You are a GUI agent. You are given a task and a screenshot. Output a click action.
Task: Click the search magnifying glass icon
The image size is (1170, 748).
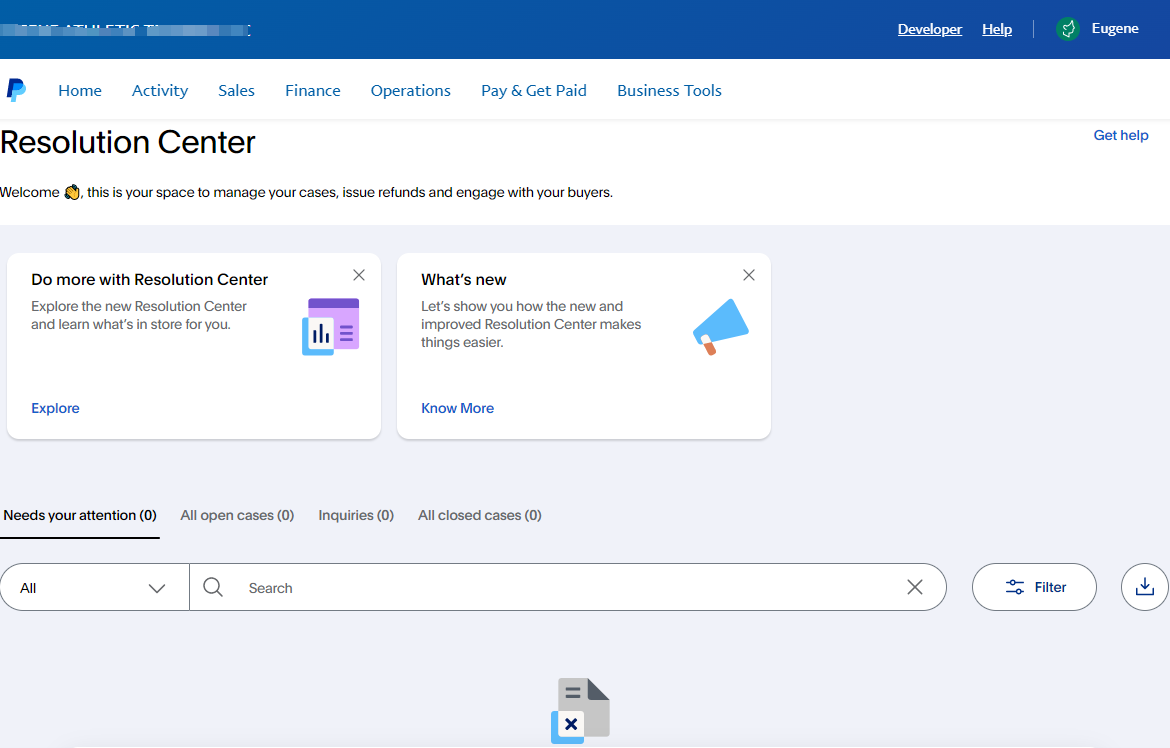pos(213,587)
